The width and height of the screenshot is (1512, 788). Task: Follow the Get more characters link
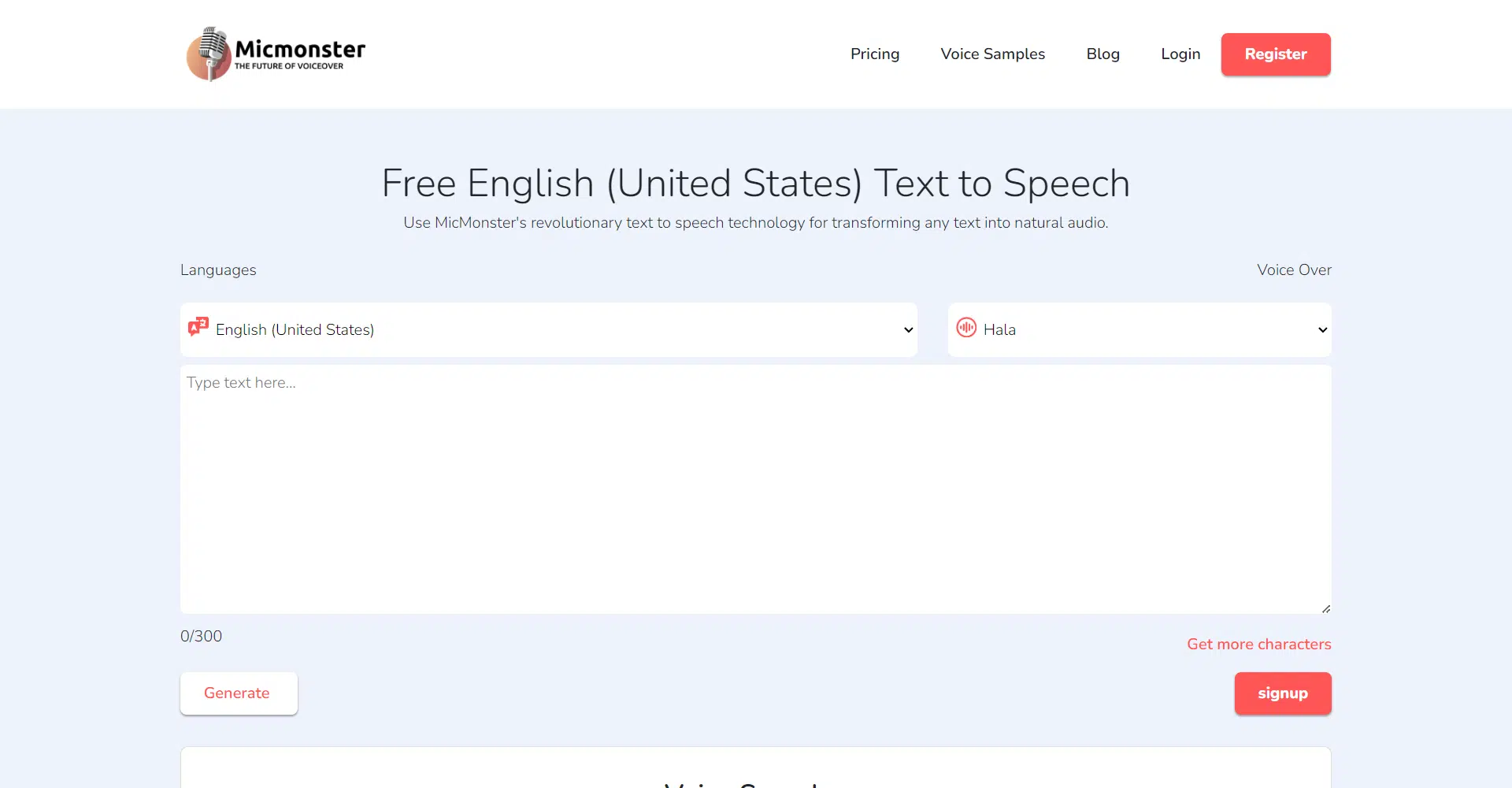tap(1258, 644)
